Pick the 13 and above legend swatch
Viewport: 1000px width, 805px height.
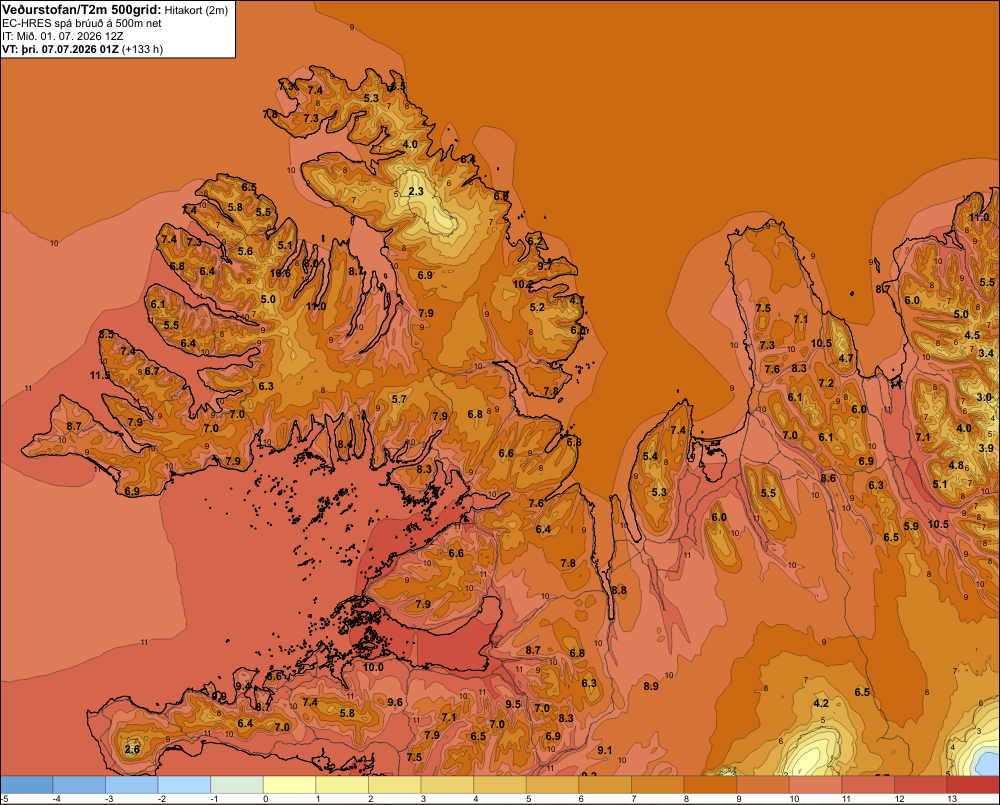973,785
